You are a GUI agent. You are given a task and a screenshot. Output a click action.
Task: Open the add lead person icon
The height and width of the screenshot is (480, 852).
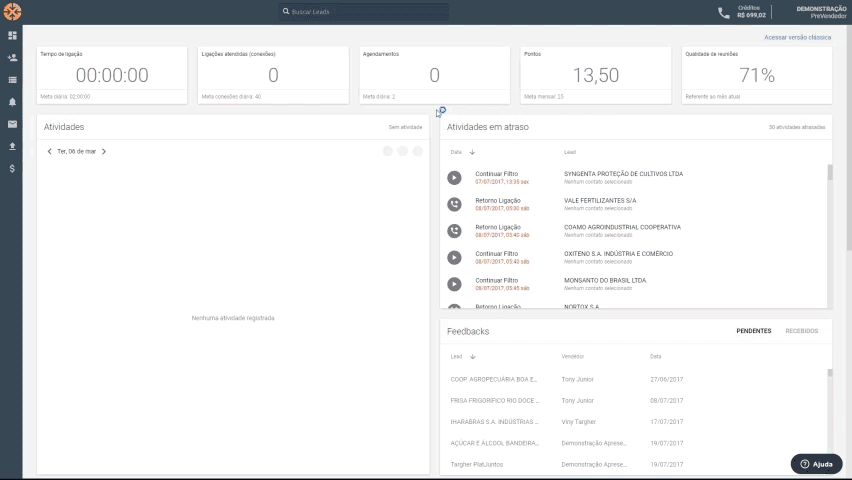(12, 58)
